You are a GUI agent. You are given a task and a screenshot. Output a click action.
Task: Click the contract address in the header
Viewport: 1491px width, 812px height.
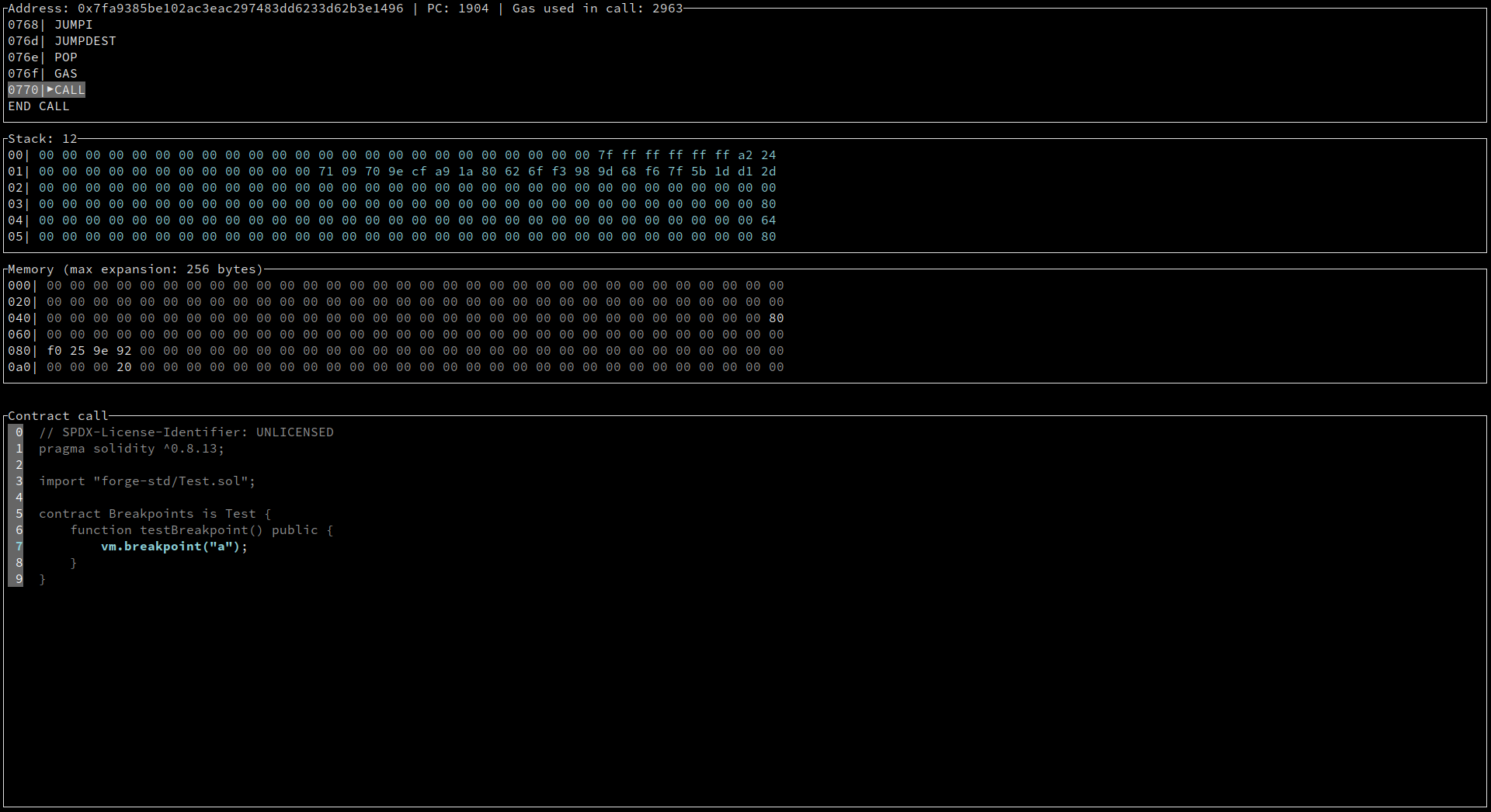(240, 9)
